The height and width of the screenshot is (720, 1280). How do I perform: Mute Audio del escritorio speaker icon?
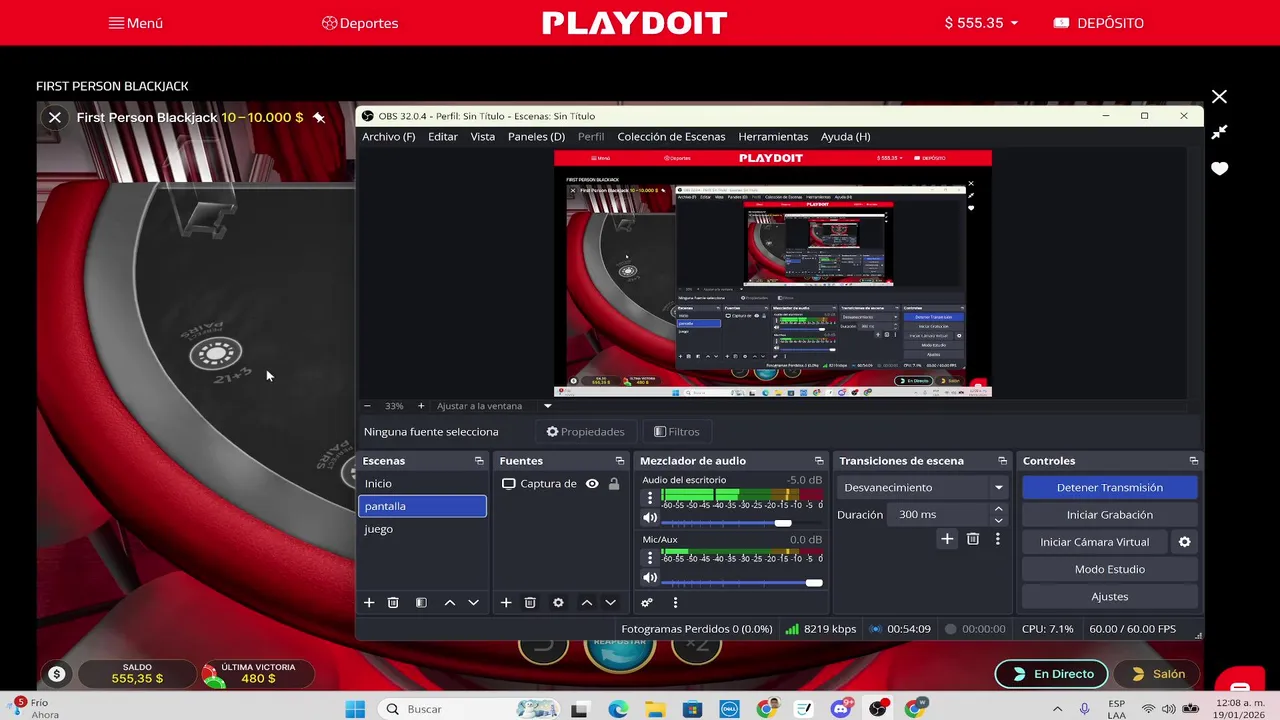(650, 518)
